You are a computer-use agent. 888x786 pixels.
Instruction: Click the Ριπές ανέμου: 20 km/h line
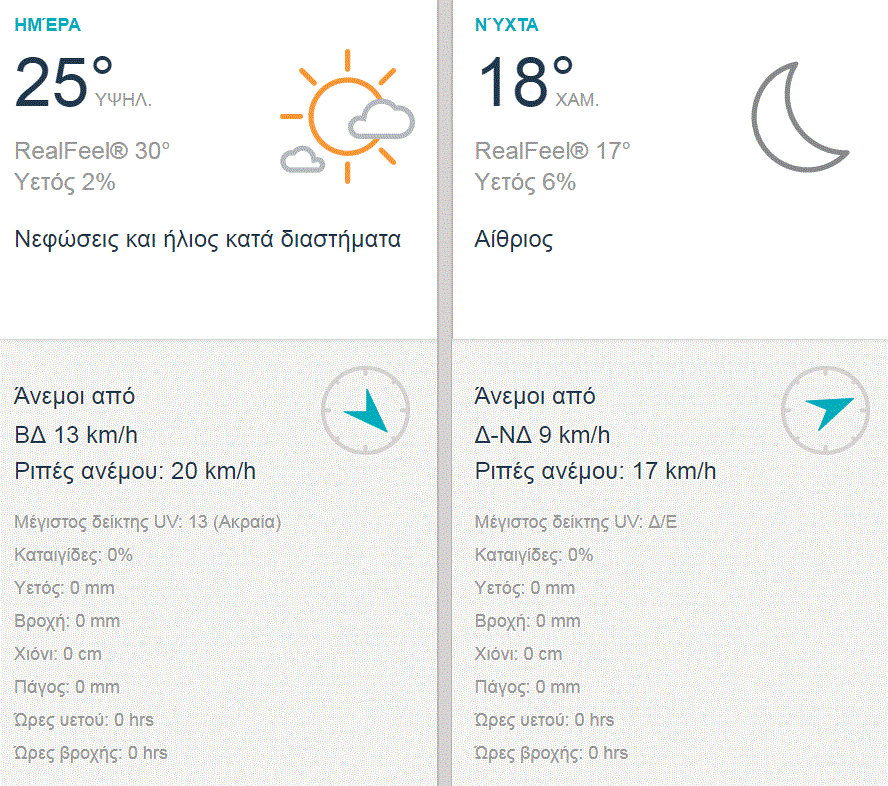click(135, 471)
